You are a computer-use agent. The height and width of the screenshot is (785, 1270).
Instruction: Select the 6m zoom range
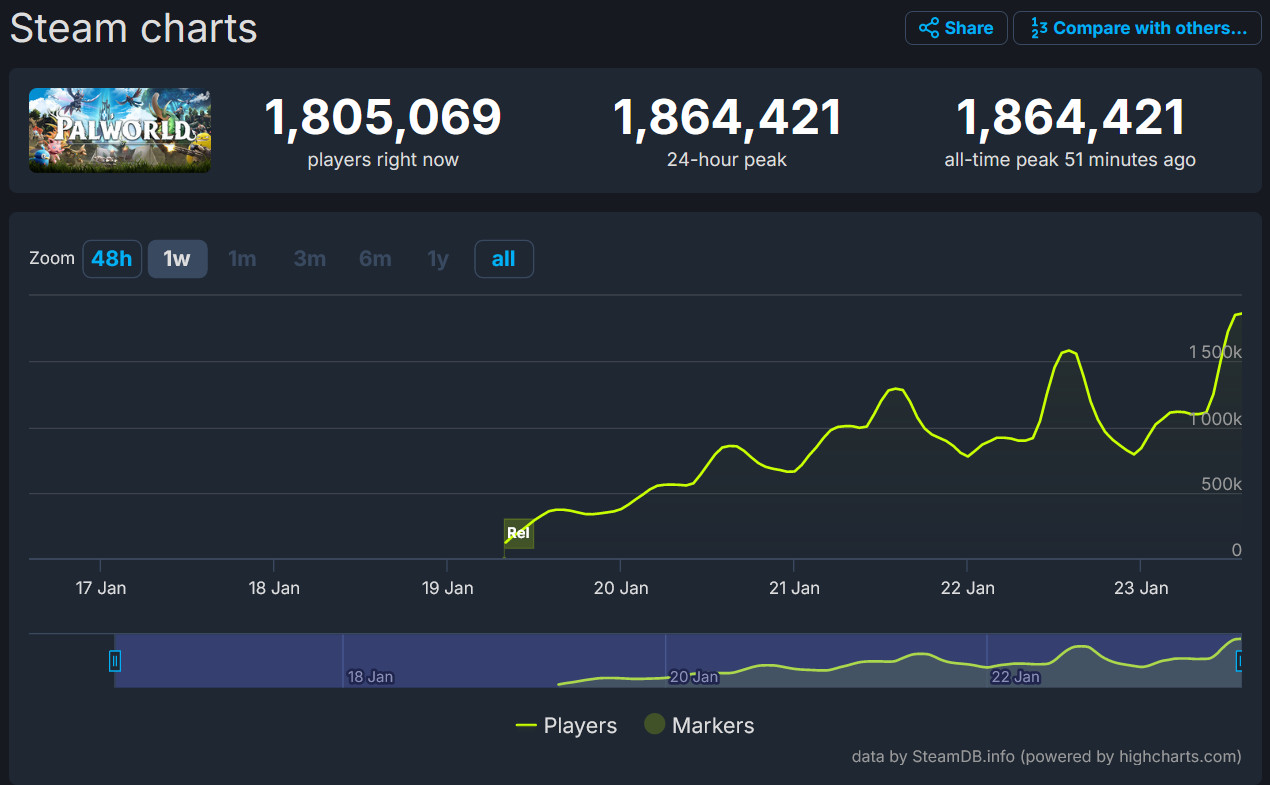point(375,259)
